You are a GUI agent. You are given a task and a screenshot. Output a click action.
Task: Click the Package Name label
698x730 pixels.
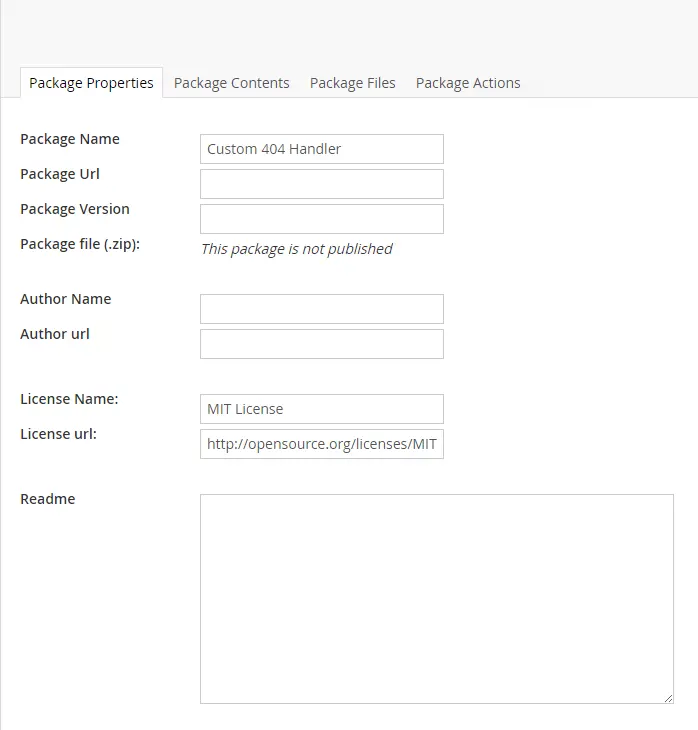(x=69, y=139)
